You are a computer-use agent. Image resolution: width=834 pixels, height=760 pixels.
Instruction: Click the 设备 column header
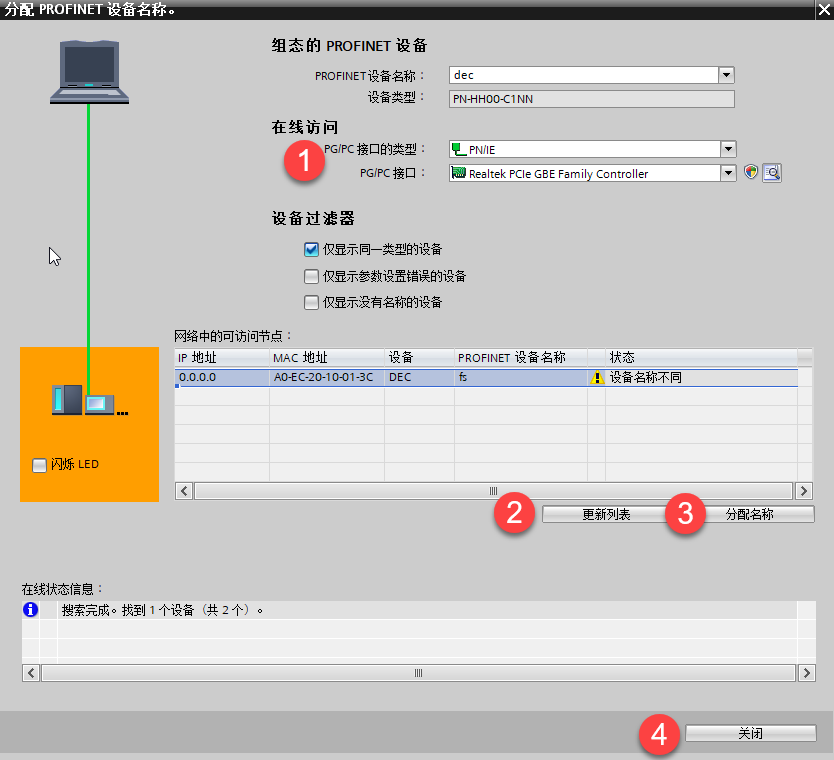coord(419,357)
